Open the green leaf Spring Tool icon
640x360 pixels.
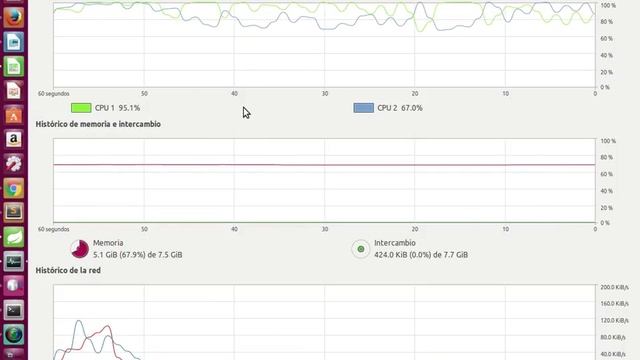13,237
